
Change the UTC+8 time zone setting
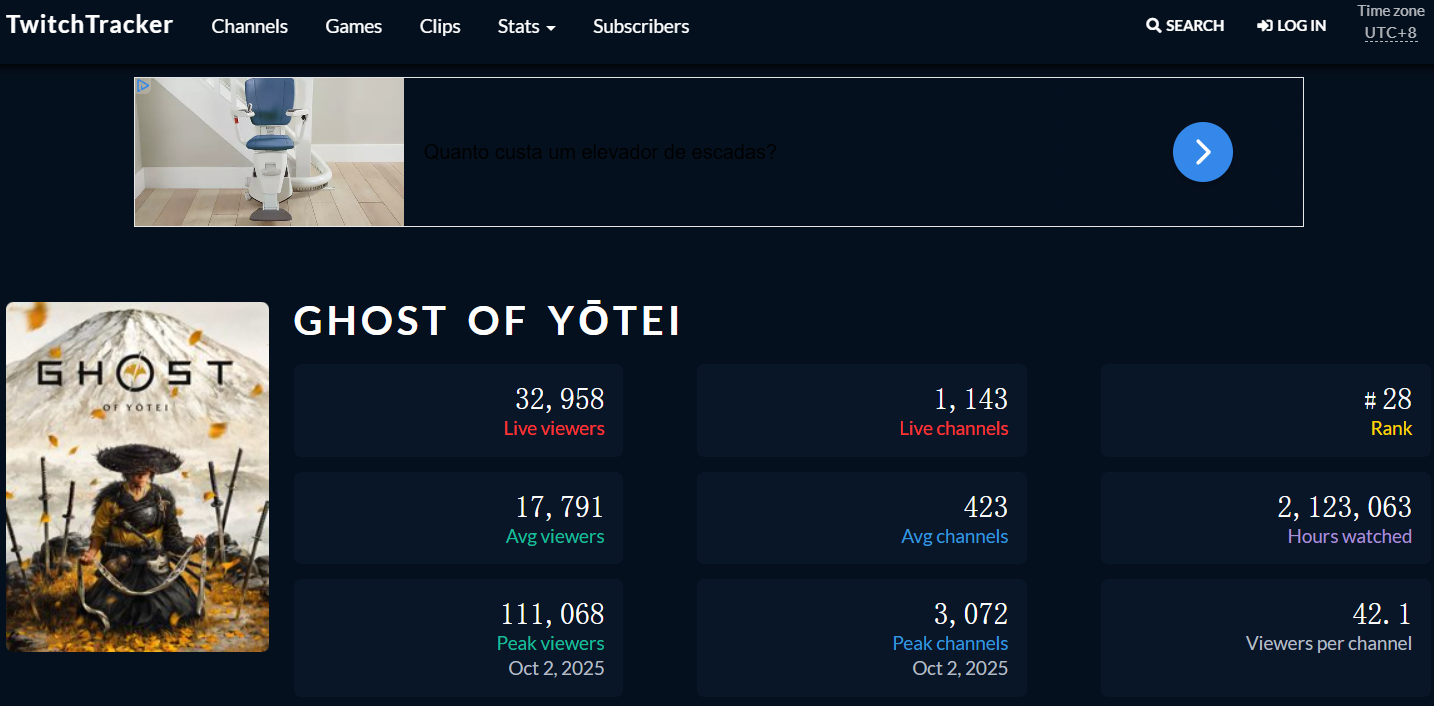(1390, 33)
